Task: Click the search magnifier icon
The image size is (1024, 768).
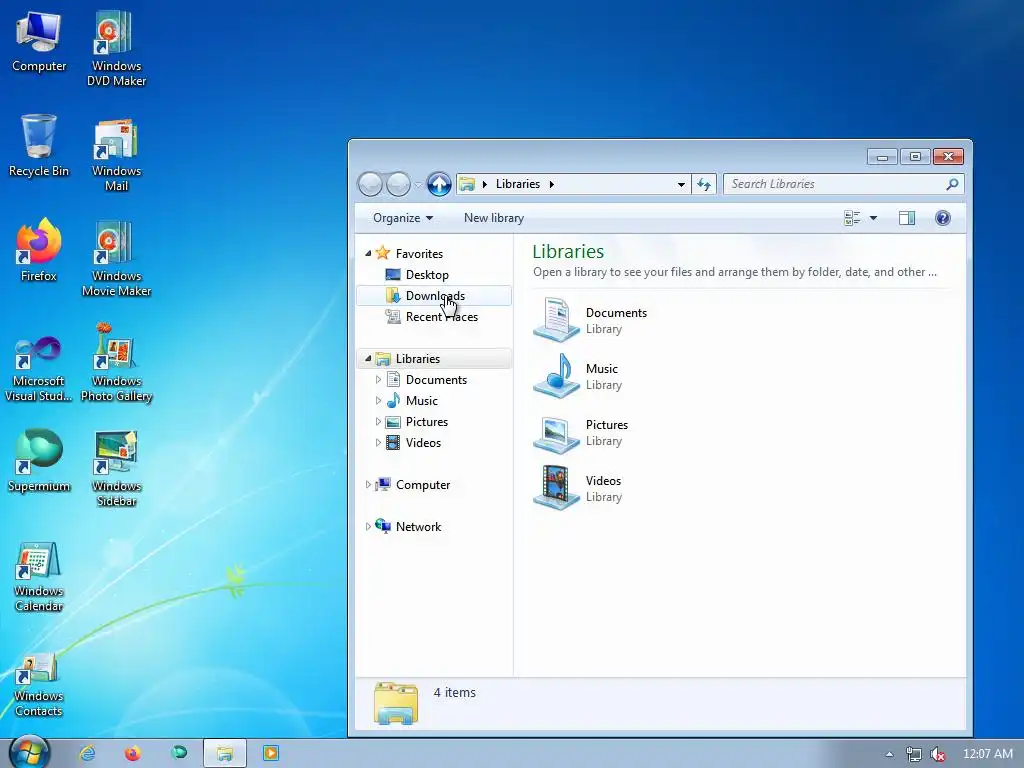Action: (x=952, y=184)
